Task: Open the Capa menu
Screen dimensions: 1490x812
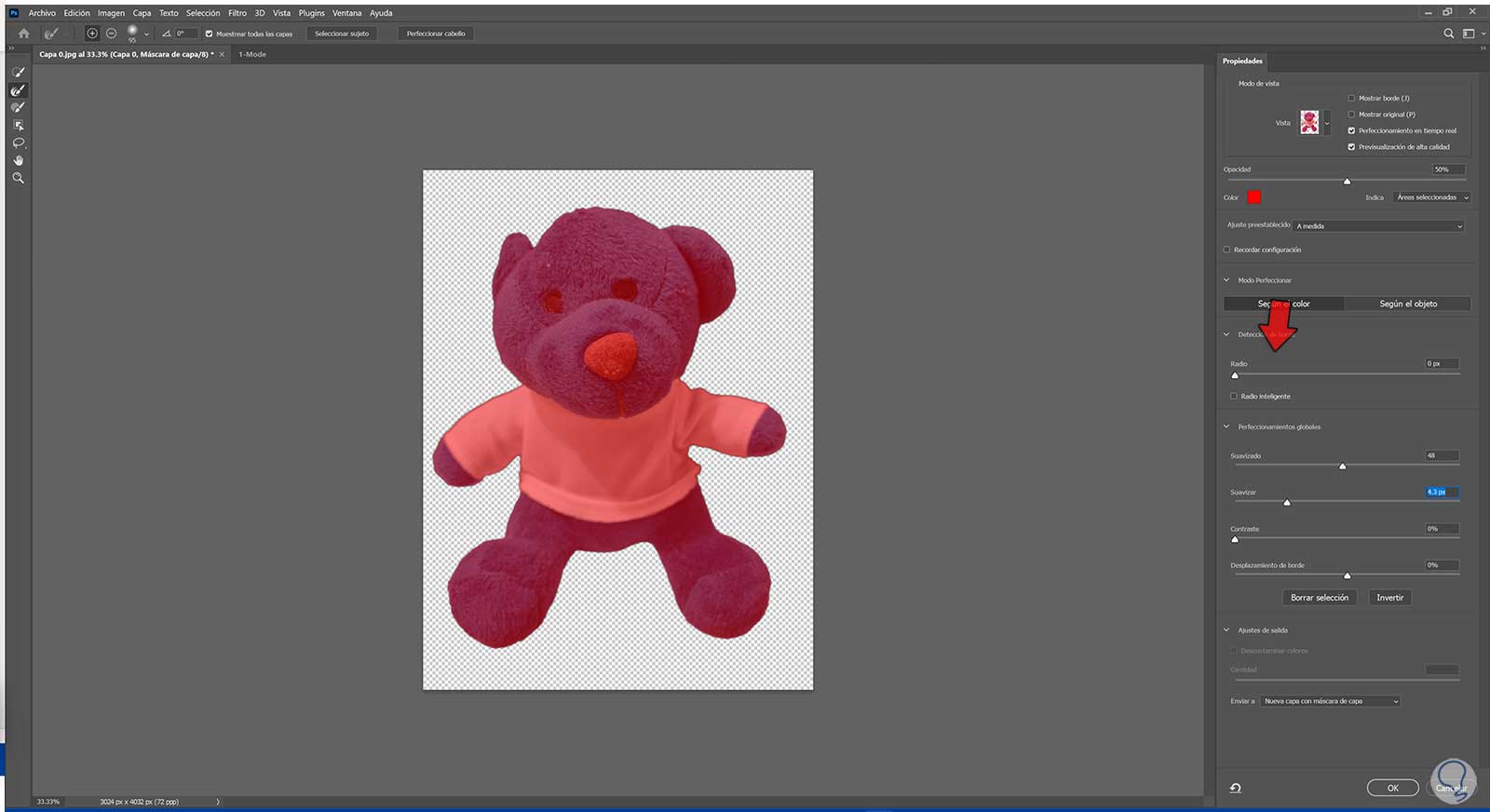Action: pos(142,13)
